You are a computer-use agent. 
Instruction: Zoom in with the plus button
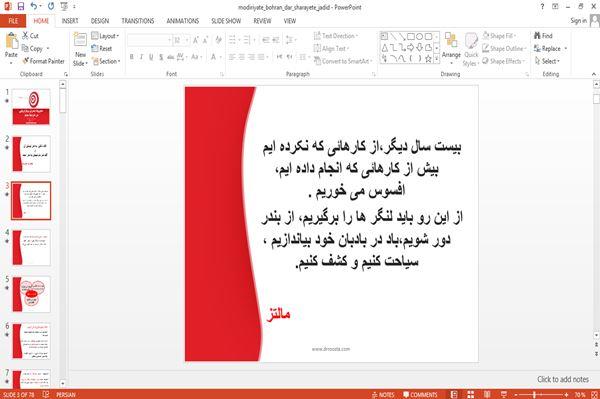point(566,394)
